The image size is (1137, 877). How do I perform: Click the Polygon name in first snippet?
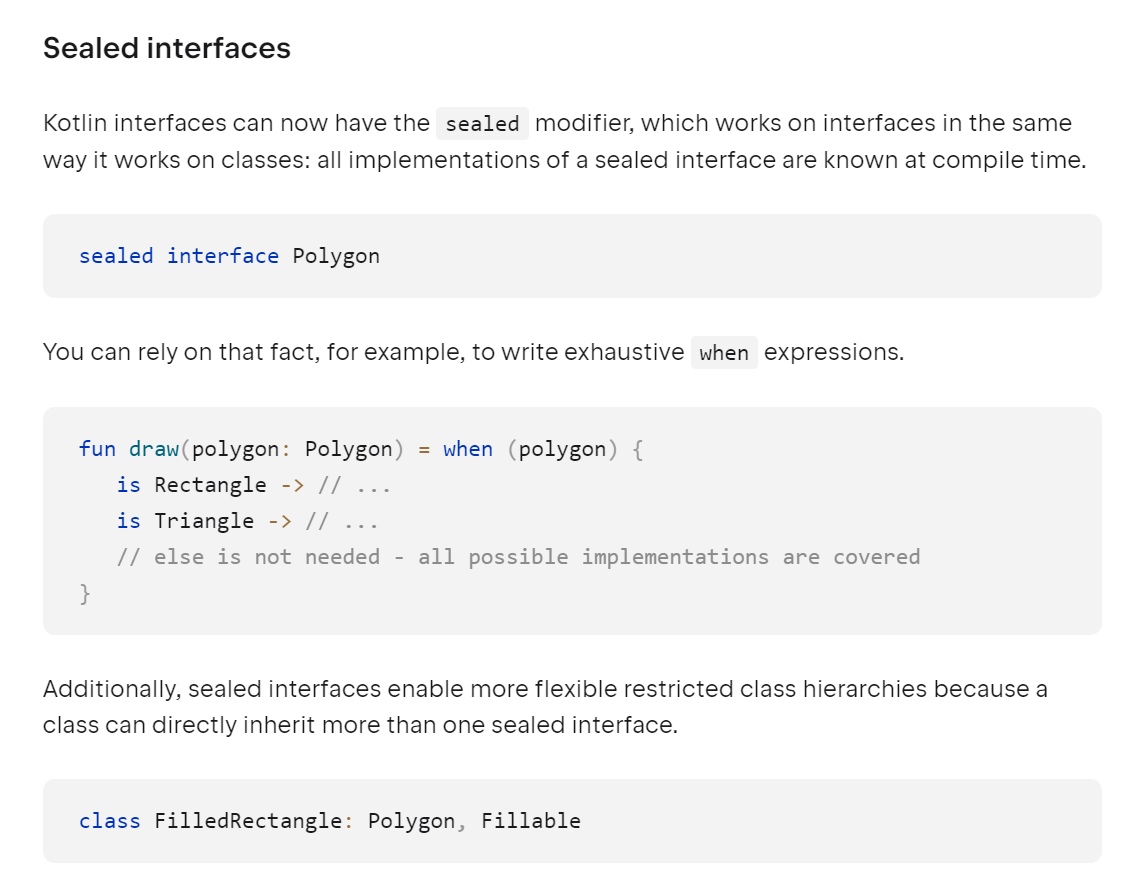(x=336, y=257)
